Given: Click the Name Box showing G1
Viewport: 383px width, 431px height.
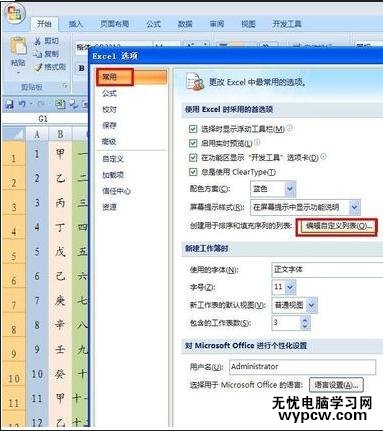Looking at the screenshot, I should pos(43,119).
